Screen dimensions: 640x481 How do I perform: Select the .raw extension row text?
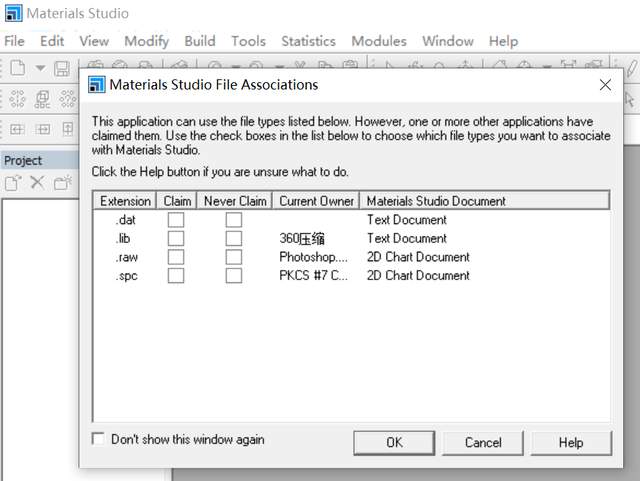coord(127,257)
